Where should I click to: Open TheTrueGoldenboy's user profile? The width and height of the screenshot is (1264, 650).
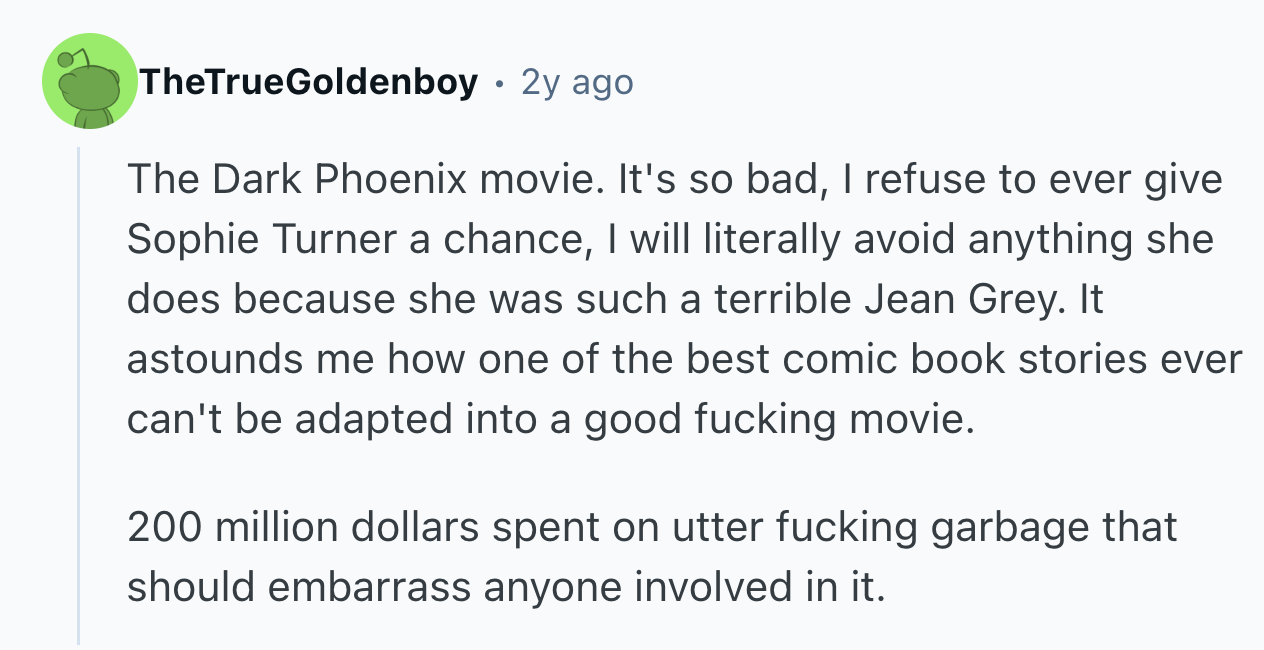[x=308, y=82]
